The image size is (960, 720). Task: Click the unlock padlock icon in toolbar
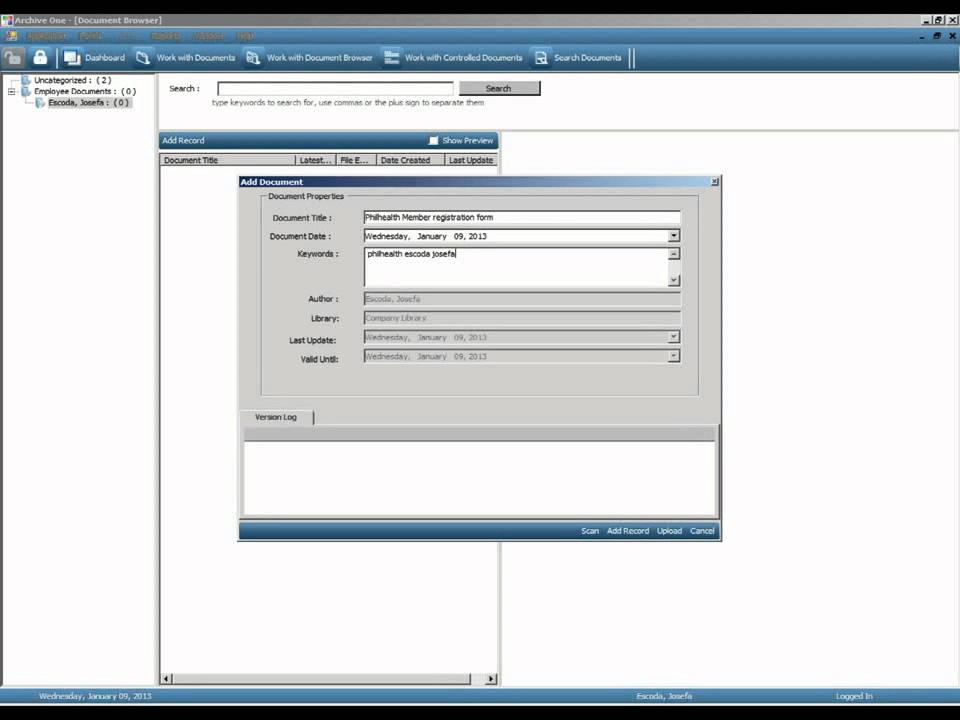13,58
